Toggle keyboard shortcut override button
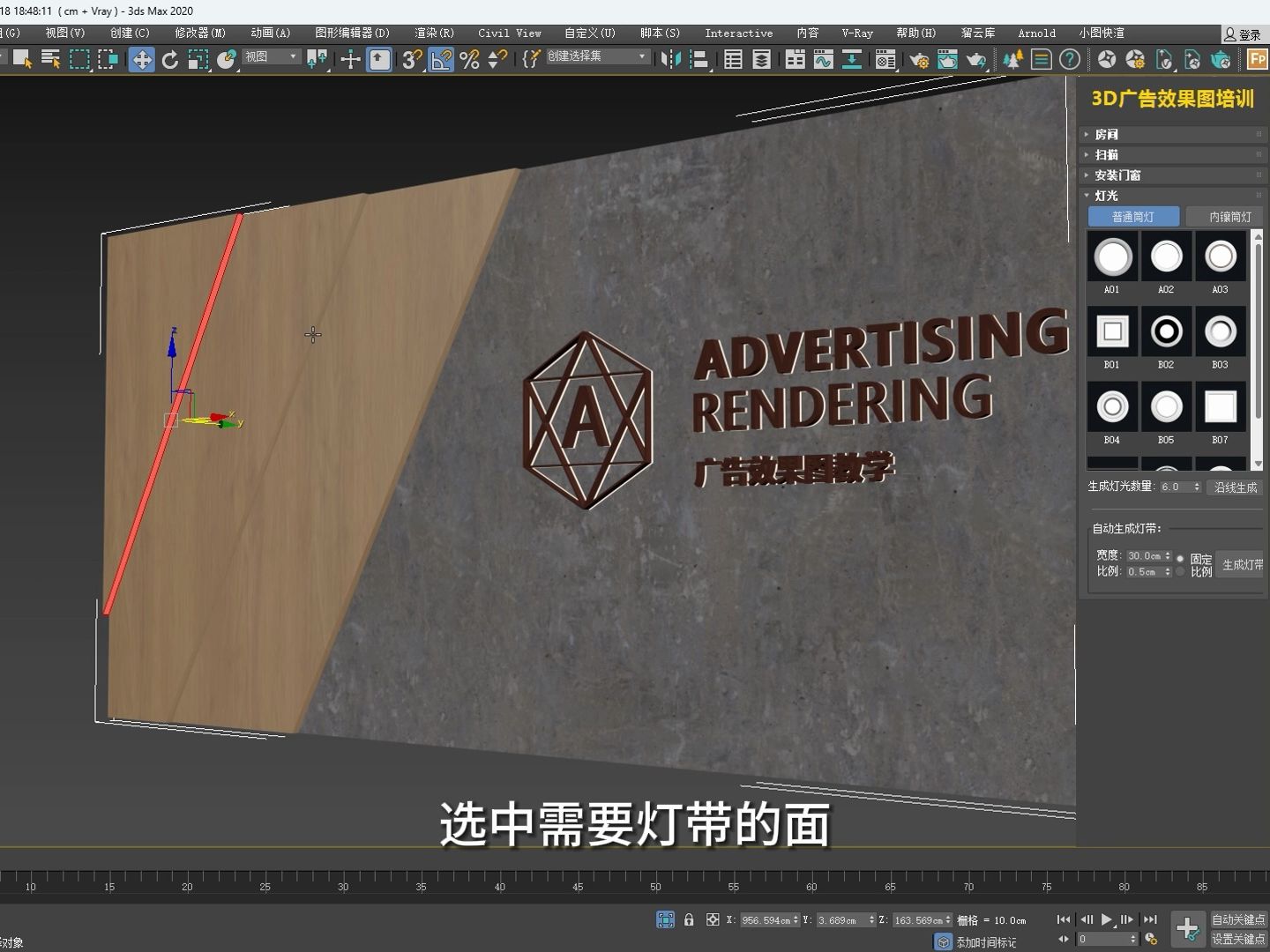 click(x=379, y=59)
